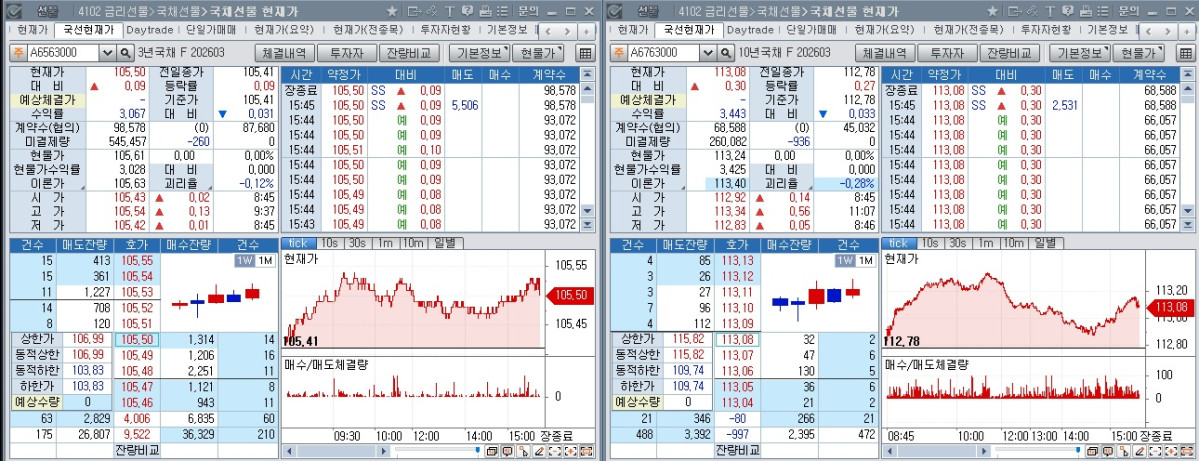Open the help bubble icon in the right window
This screenshot has height=461, width=1199.
click(x=1067, y=11)
